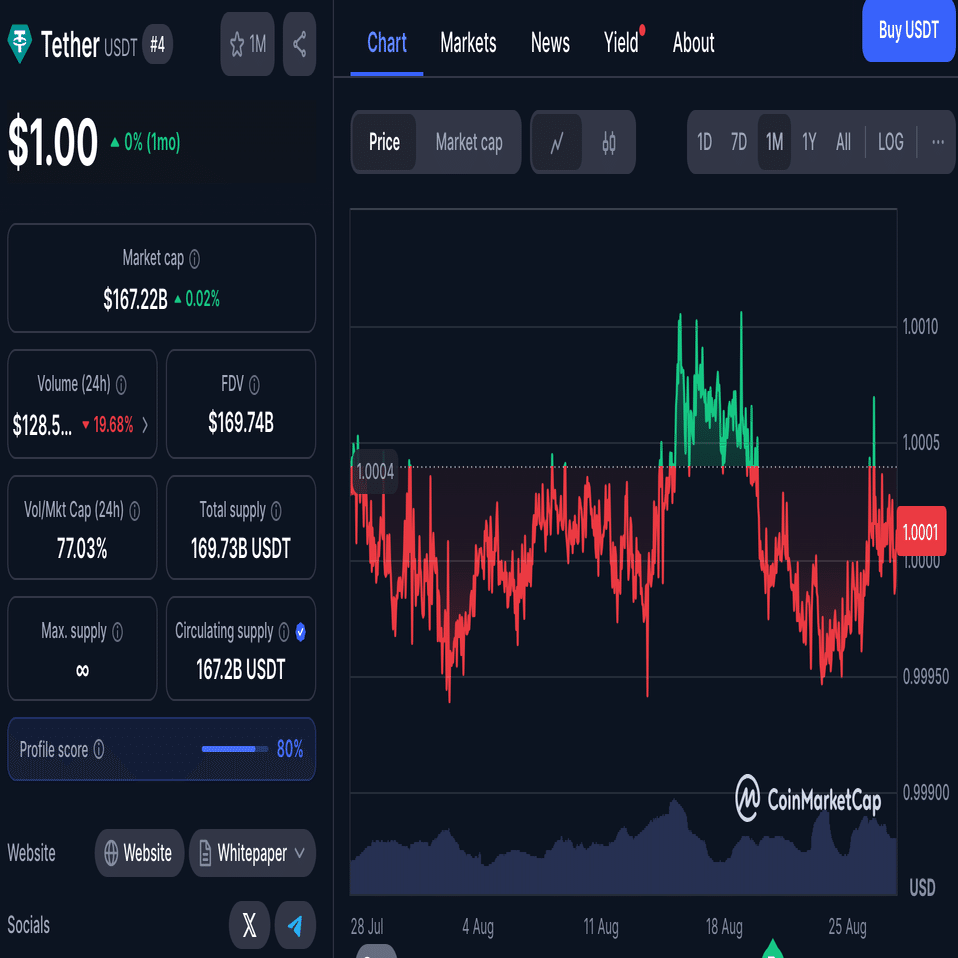This screenshot has width=958, height=958.
Task: Click the share icon near the watchlist star
Action: click(299, 43)
